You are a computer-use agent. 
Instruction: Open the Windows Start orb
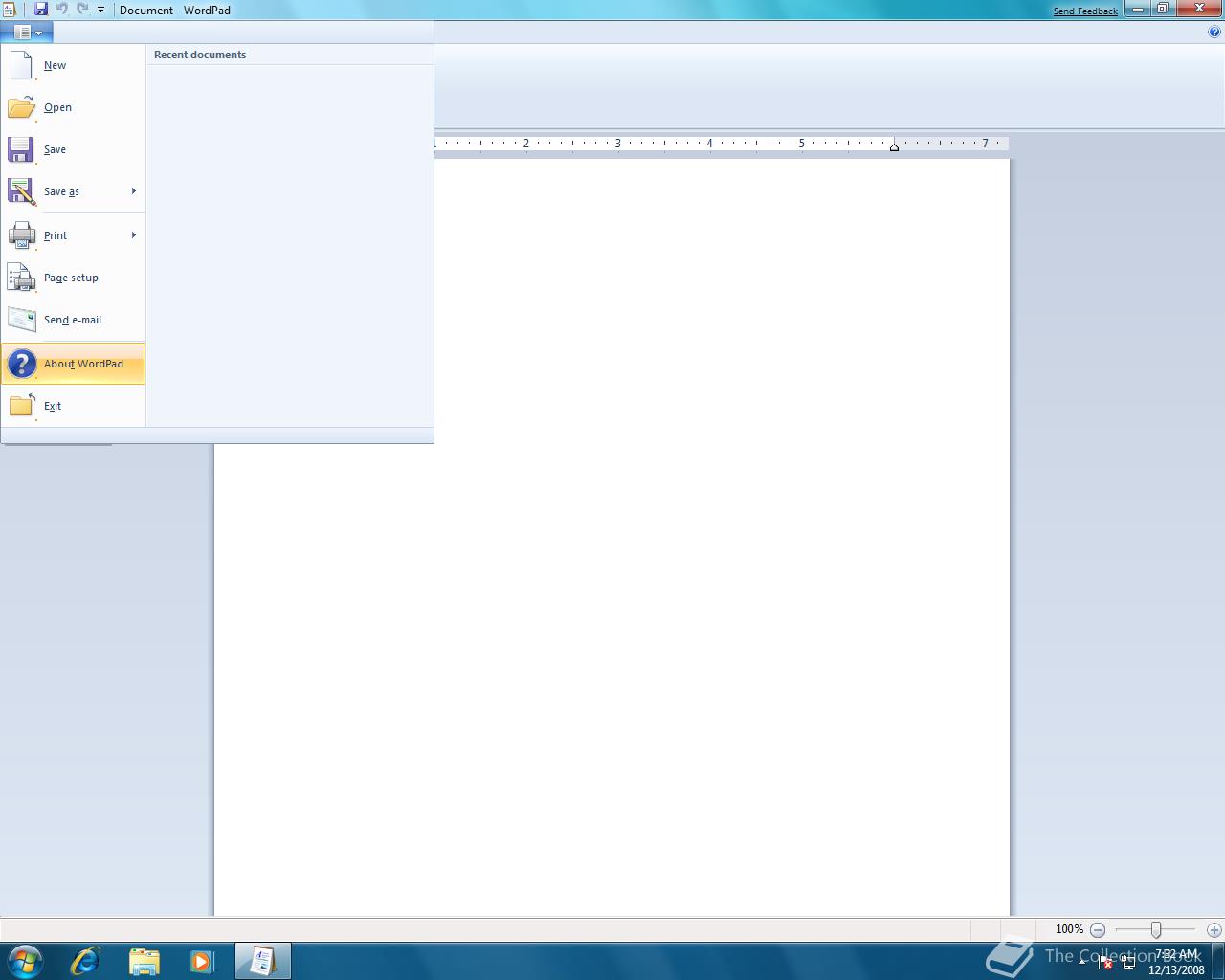[x=25, y=961]
